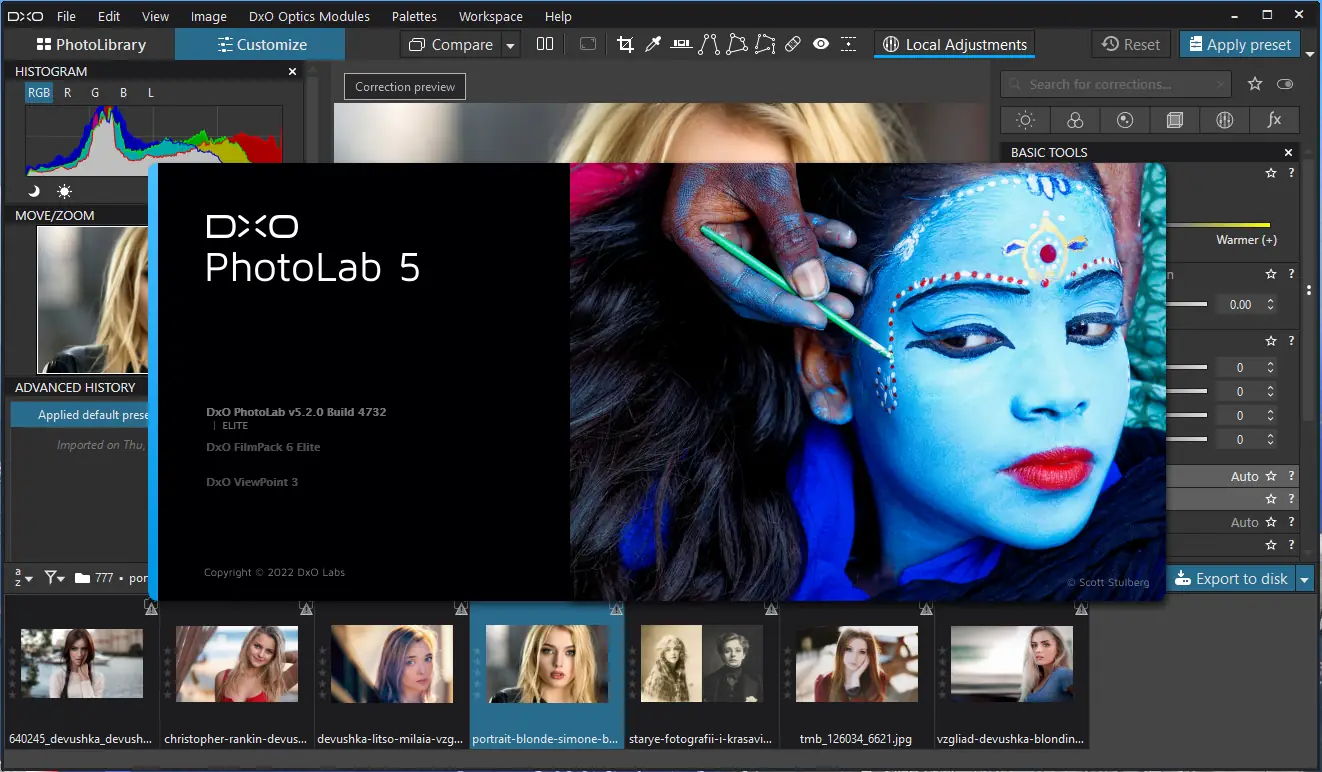Open the Compare dropdown arrow
This screenshot has width=1322, height=772.
pos(511,45)
